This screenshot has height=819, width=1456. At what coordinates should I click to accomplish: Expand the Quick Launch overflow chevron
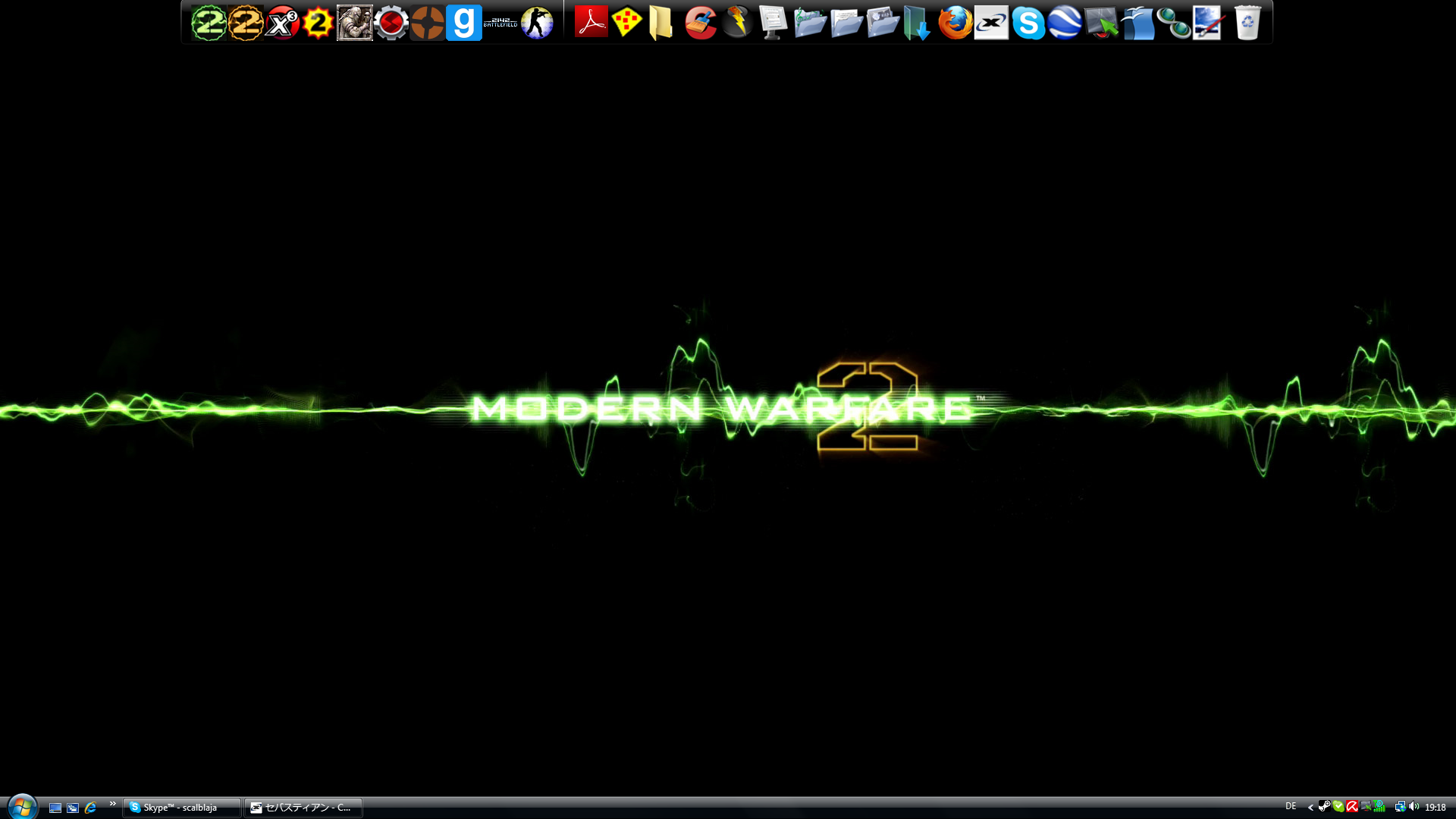click(113, 804)
